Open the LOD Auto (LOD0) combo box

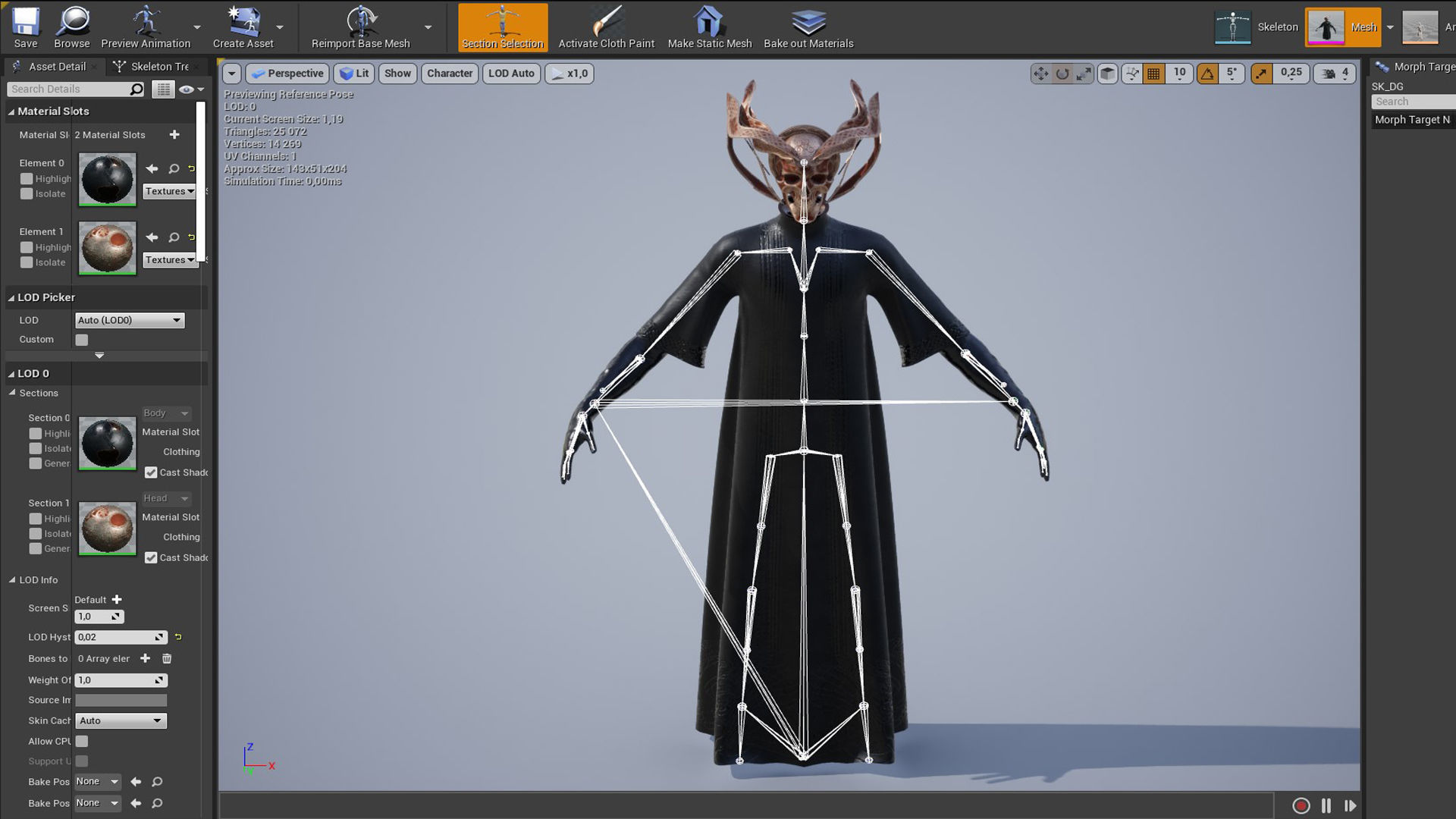point(130,320)
